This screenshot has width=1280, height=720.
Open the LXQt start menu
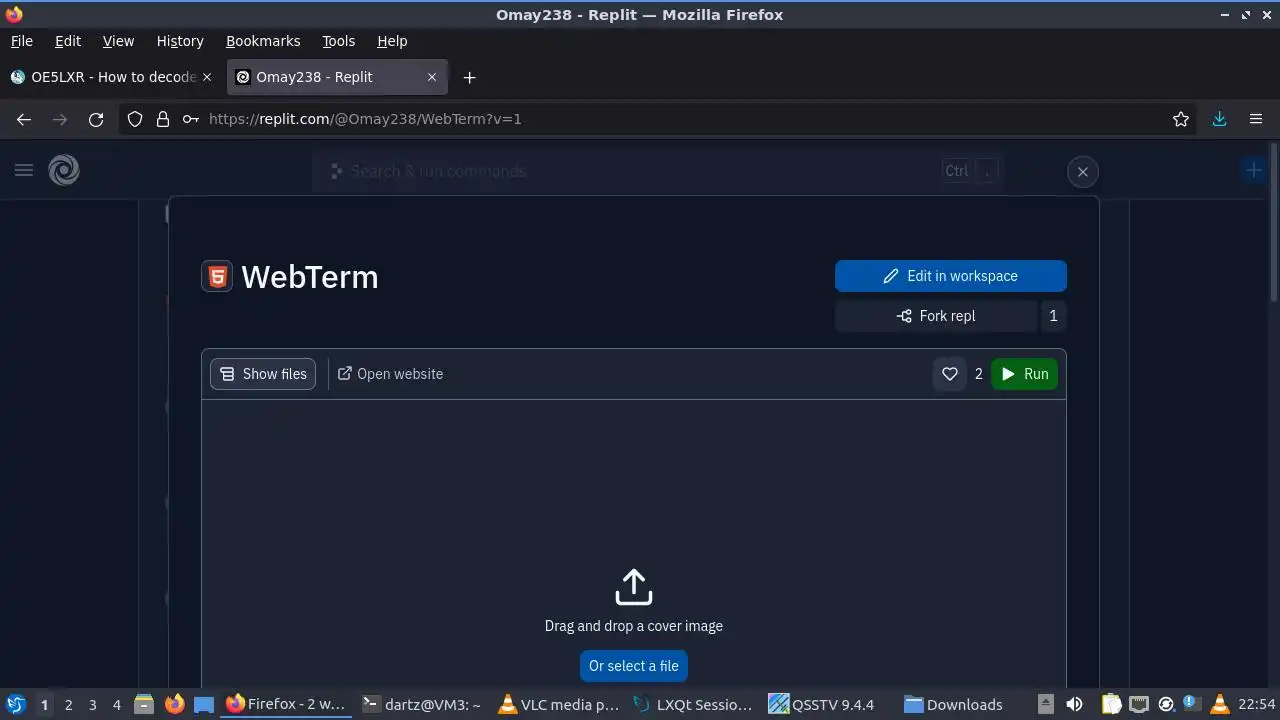(x=15, y=704)
